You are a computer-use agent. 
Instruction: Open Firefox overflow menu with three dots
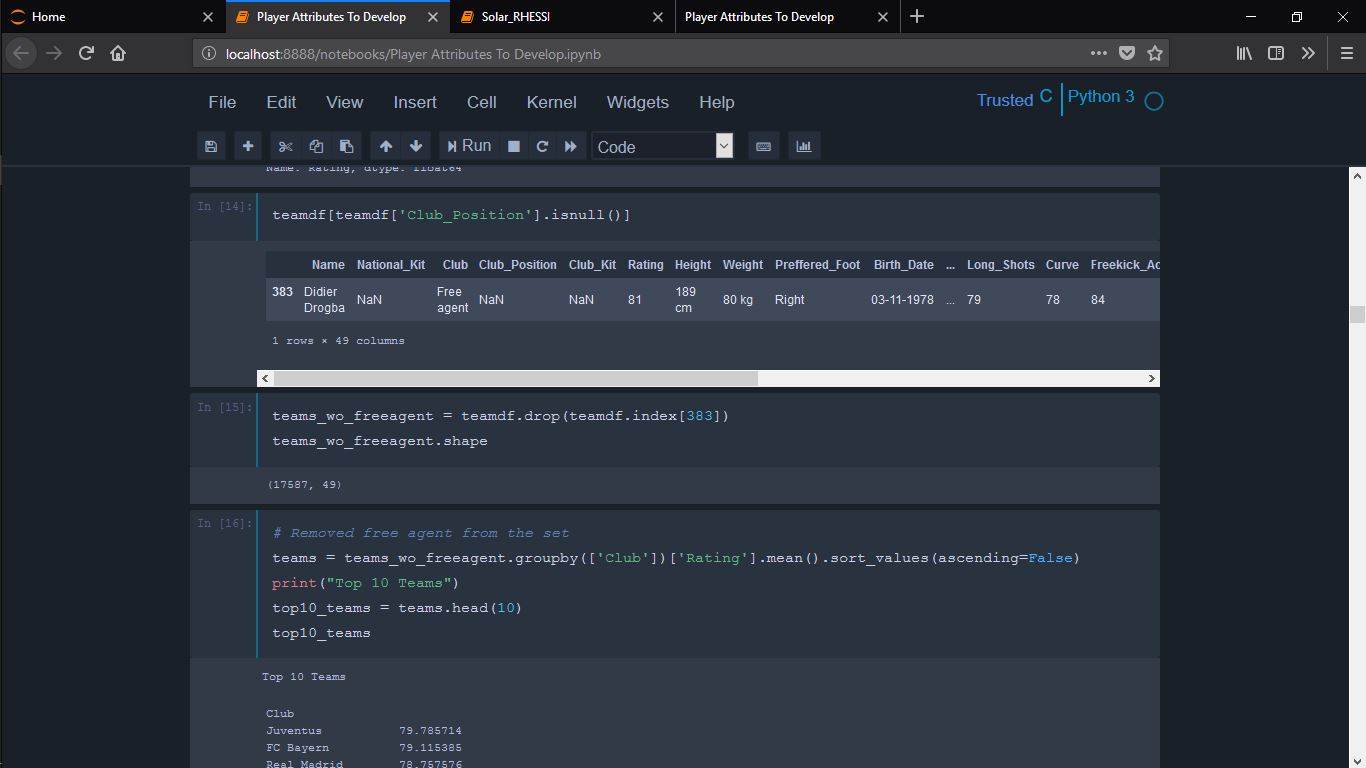tap(1098, 54)
